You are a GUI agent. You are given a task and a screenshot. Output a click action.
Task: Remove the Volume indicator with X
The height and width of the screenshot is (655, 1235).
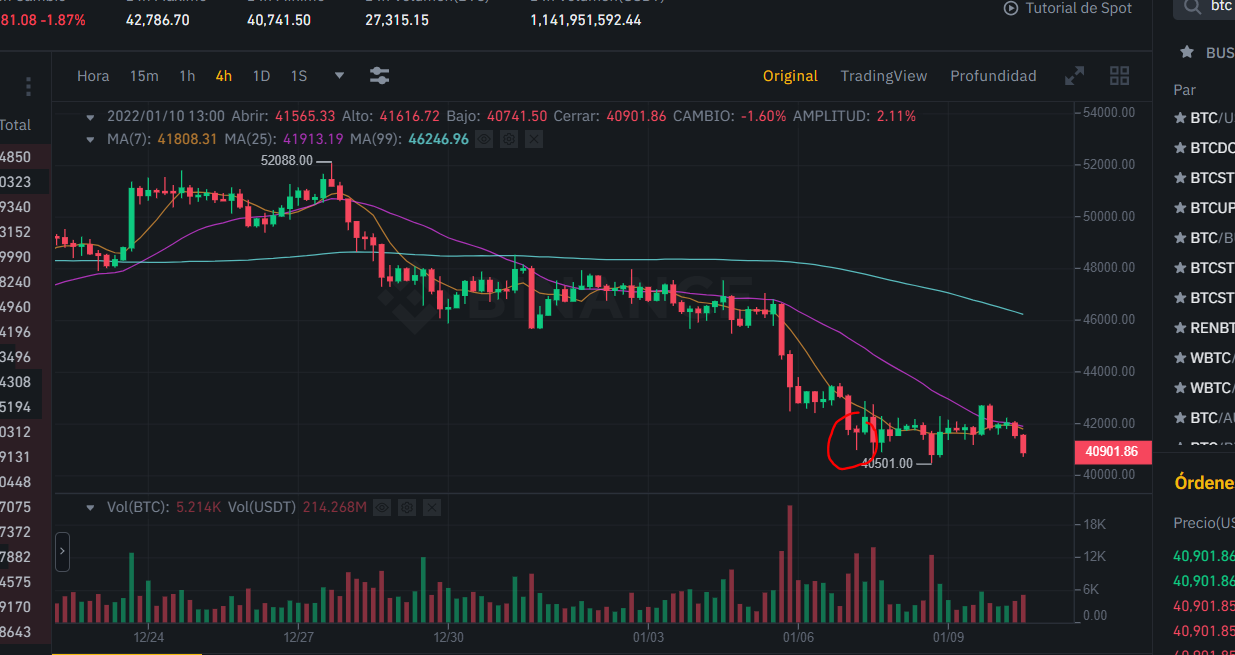[432, 507]
